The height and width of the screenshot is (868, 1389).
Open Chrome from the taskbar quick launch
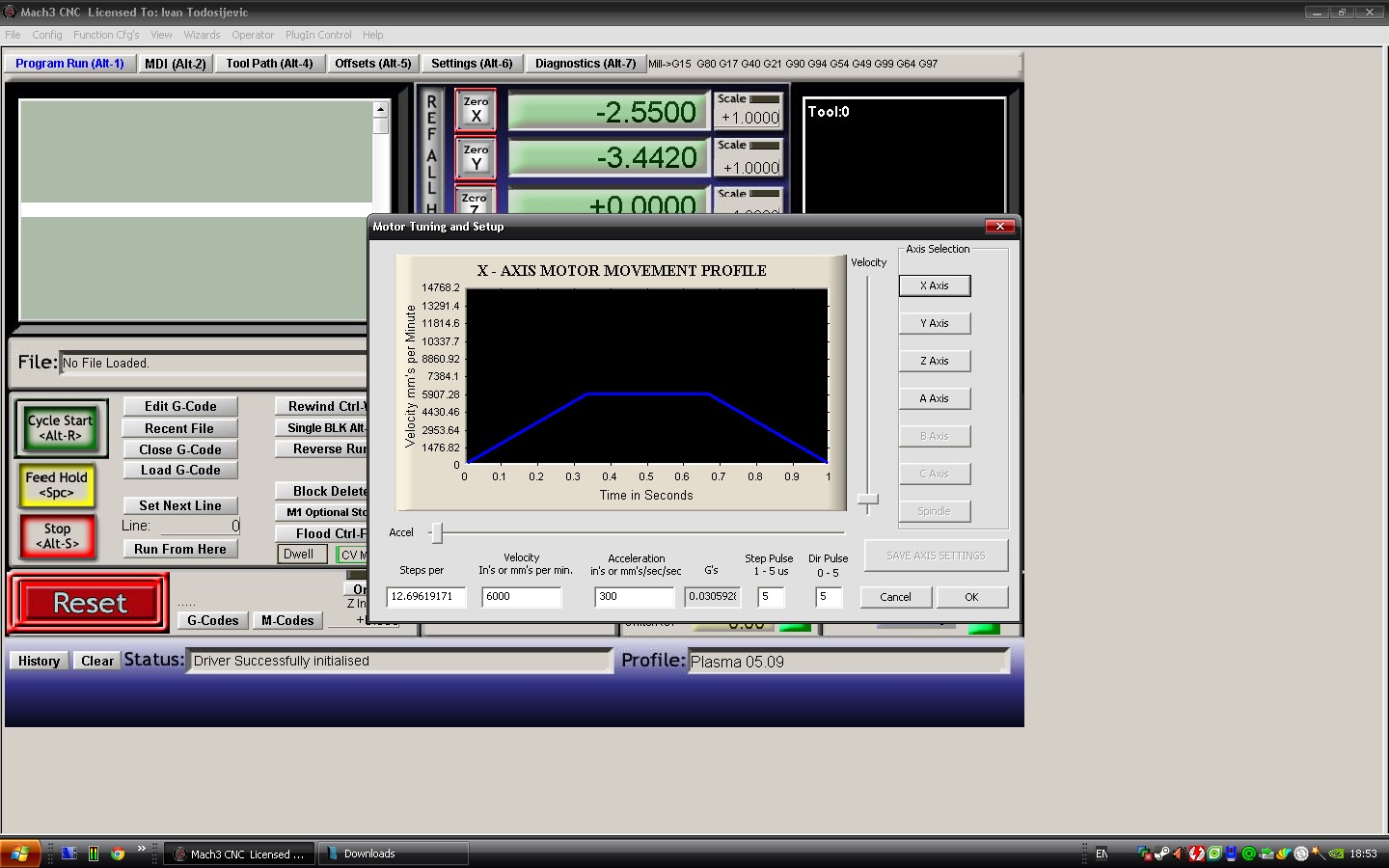tap(118, 854)
